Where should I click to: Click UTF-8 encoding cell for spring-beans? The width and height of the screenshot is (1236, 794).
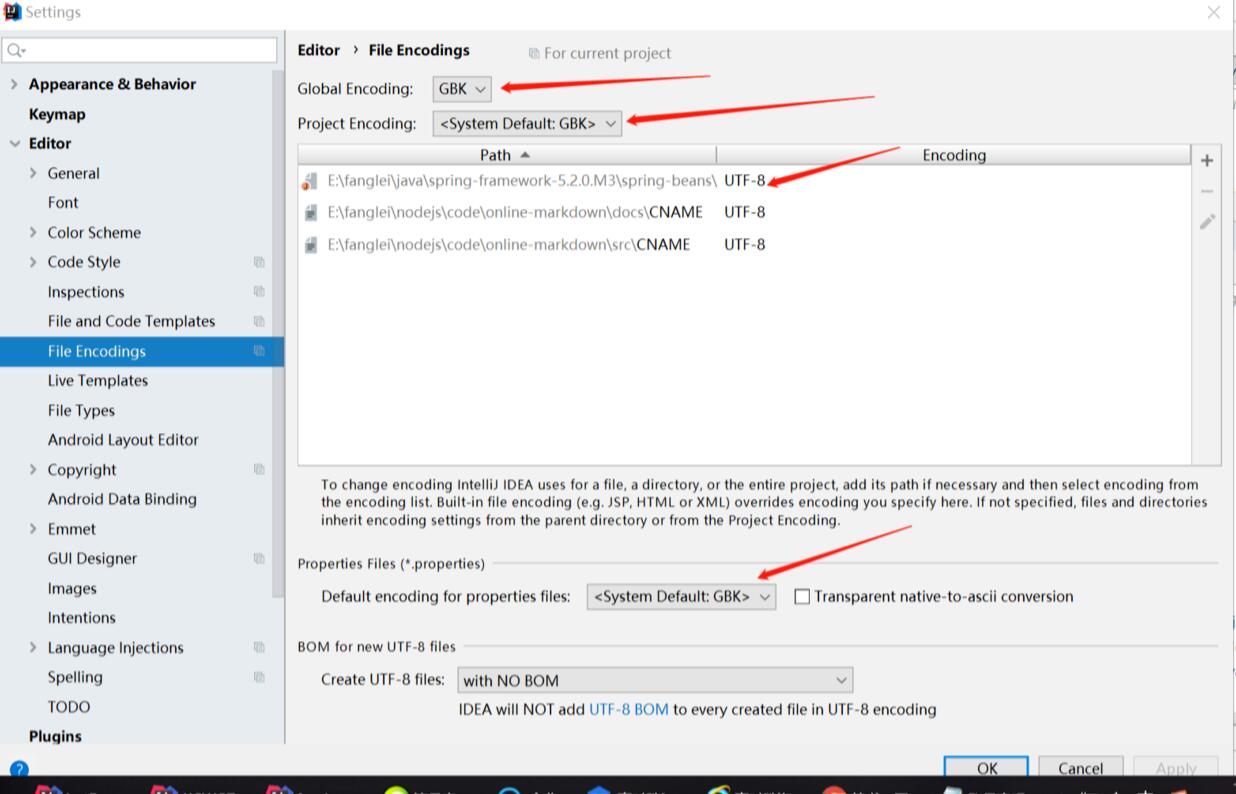[745, 181]
